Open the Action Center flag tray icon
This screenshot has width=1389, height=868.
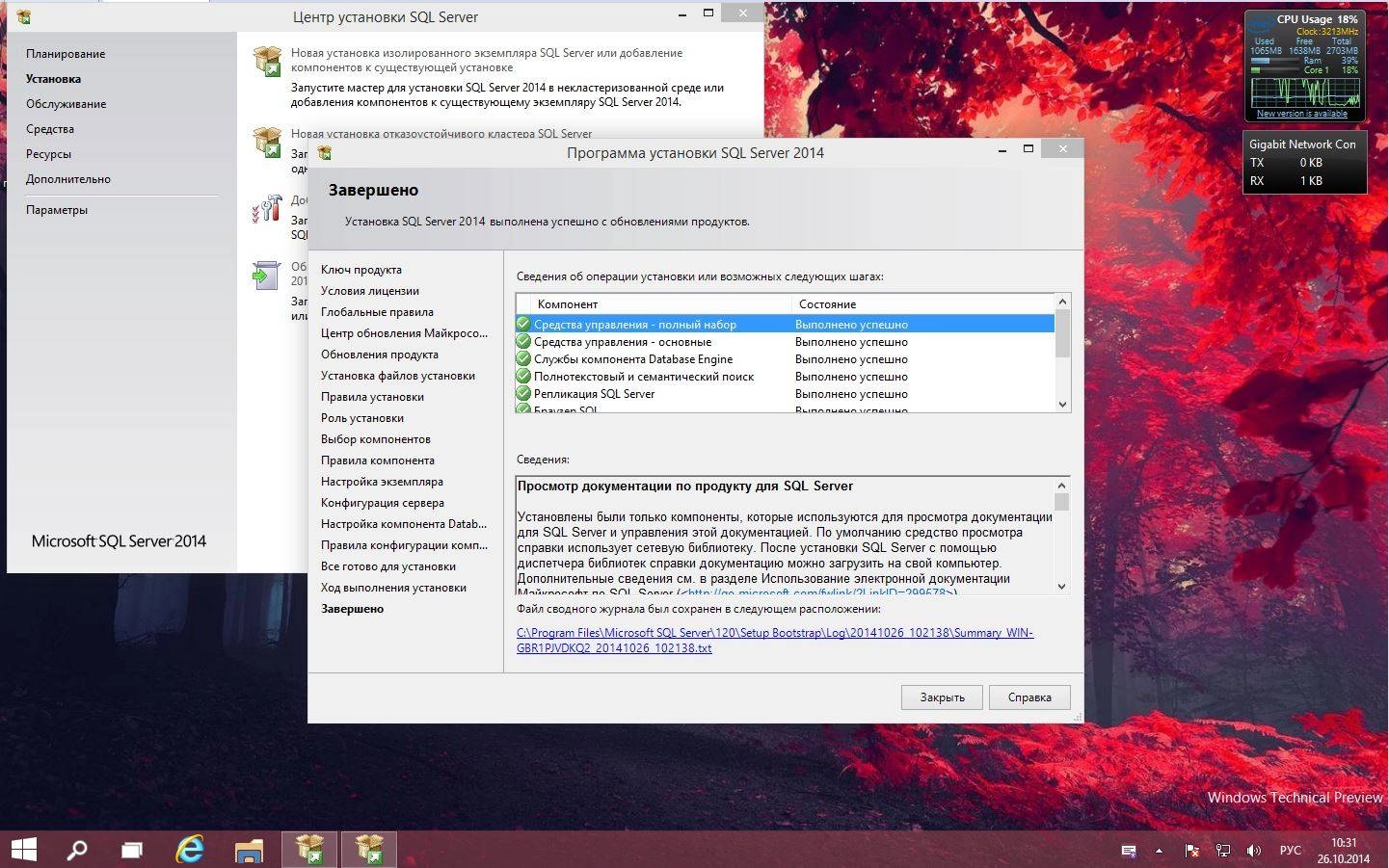1192,851
